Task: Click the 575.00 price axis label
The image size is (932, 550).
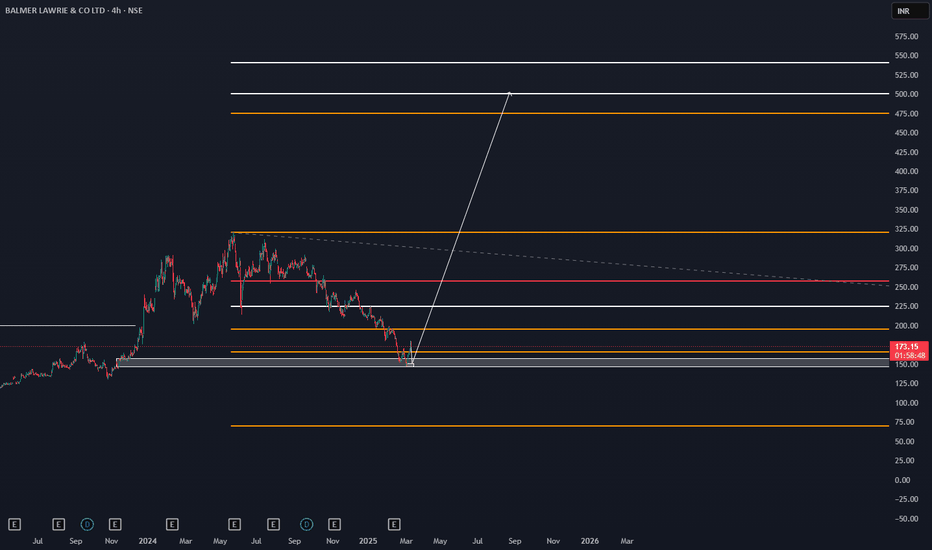Action: (906, 36)
